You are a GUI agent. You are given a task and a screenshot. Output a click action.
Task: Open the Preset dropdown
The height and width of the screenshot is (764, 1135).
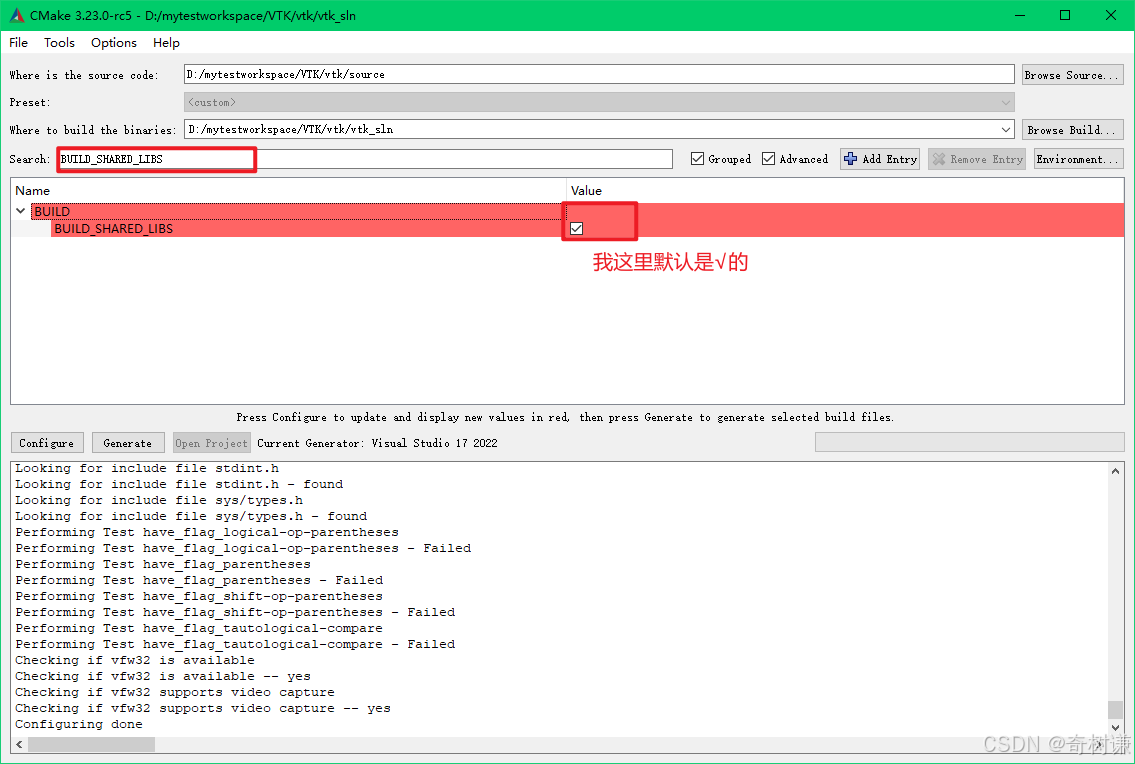point(599,102)
